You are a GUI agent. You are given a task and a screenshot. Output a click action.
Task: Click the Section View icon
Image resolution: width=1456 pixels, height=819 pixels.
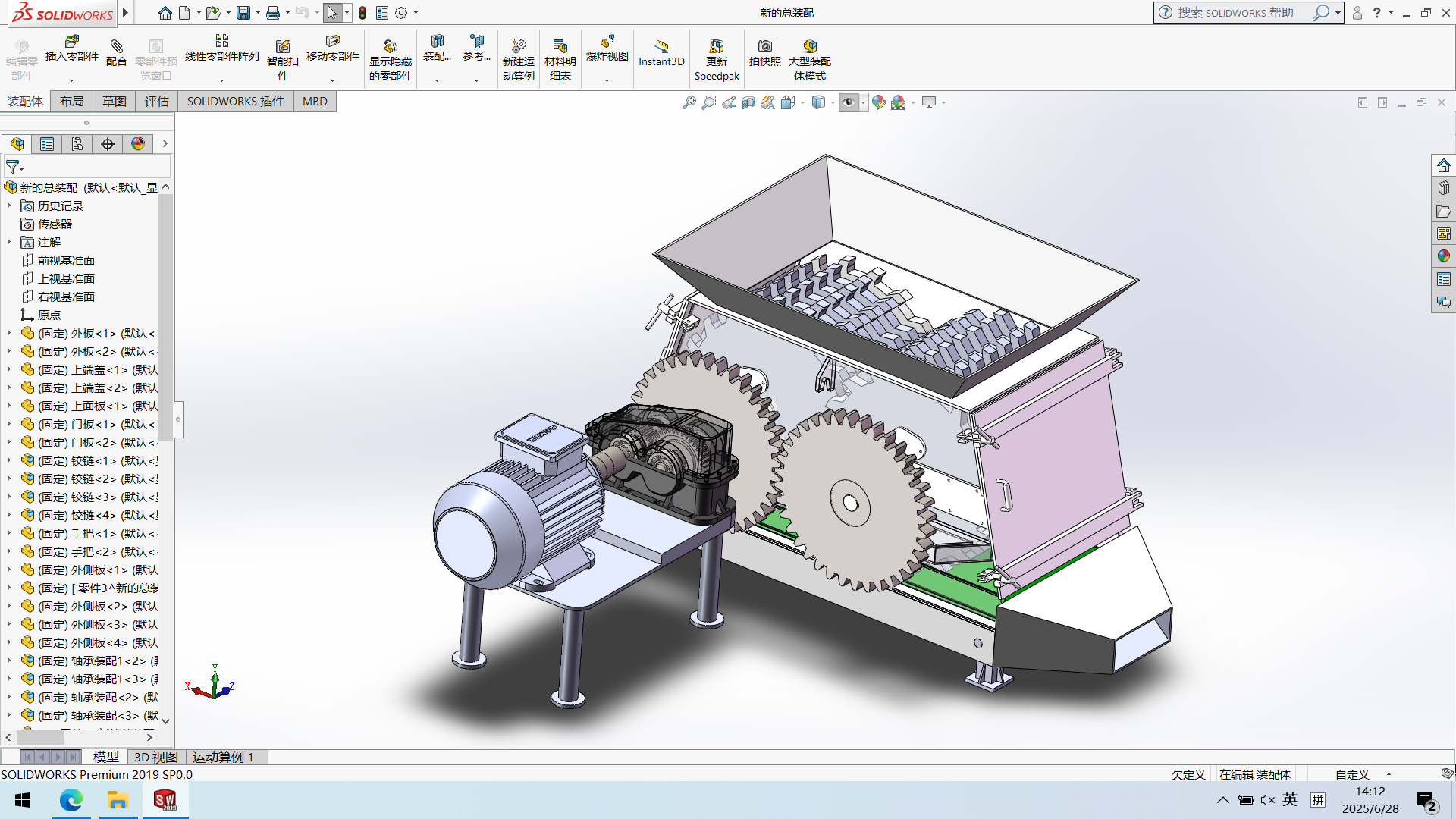[x=748, y=102]
